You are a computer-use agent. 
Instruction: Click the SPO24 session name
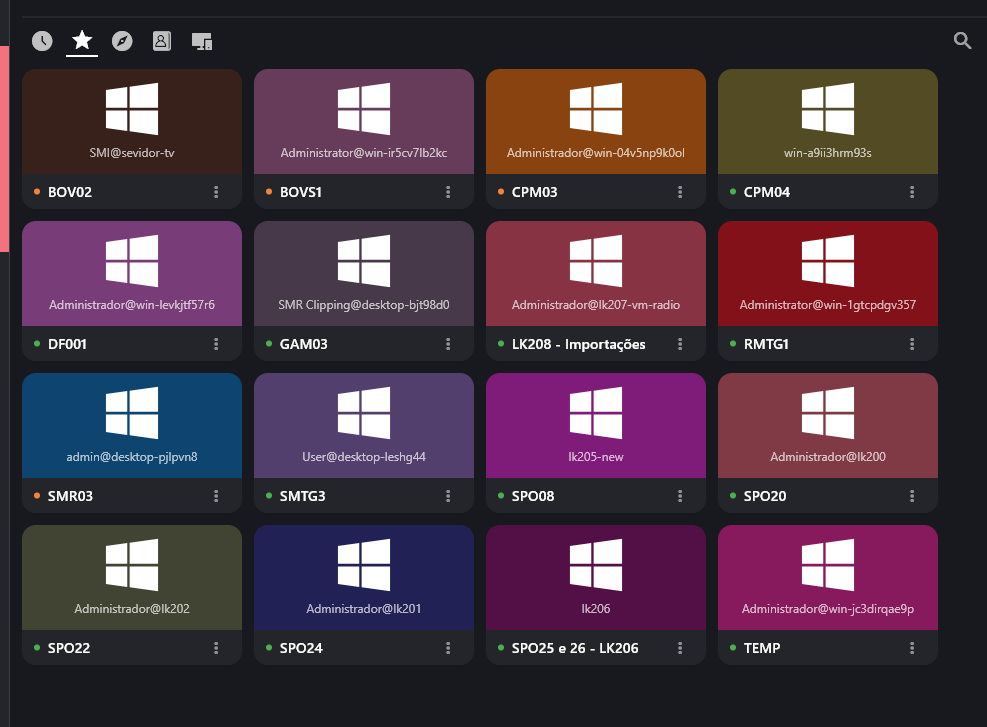click(x=301, y=648)
